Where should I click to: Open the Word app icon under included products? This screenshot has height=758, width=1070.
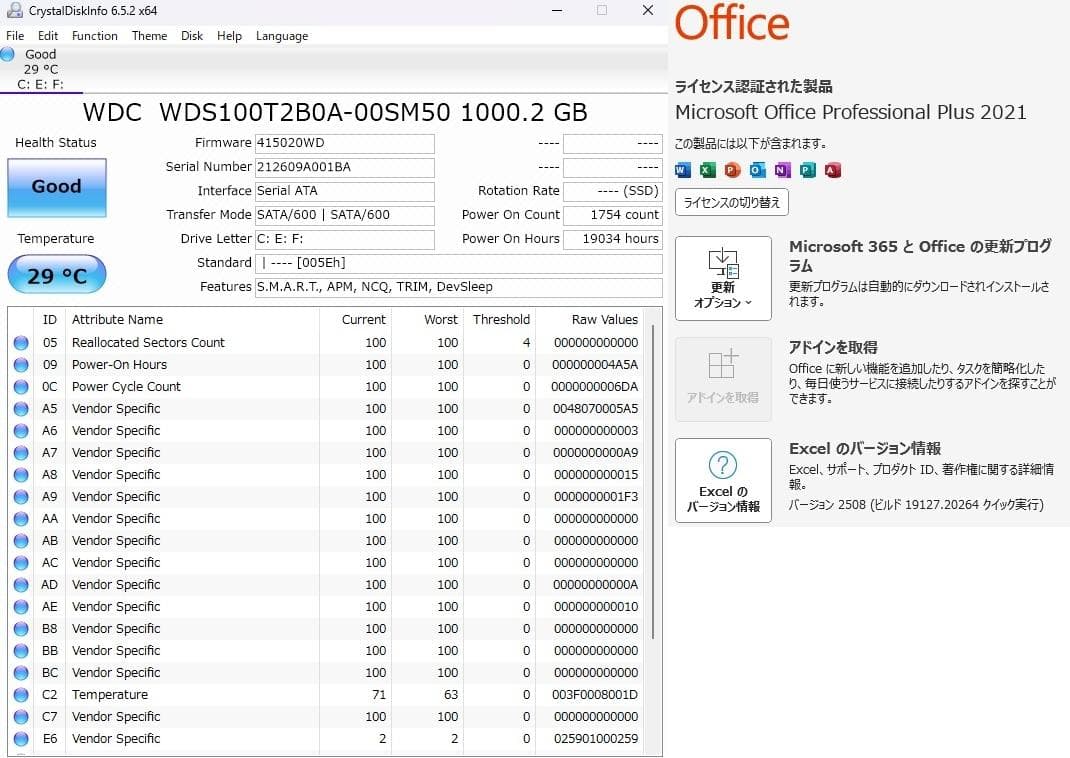click(682, 170)
